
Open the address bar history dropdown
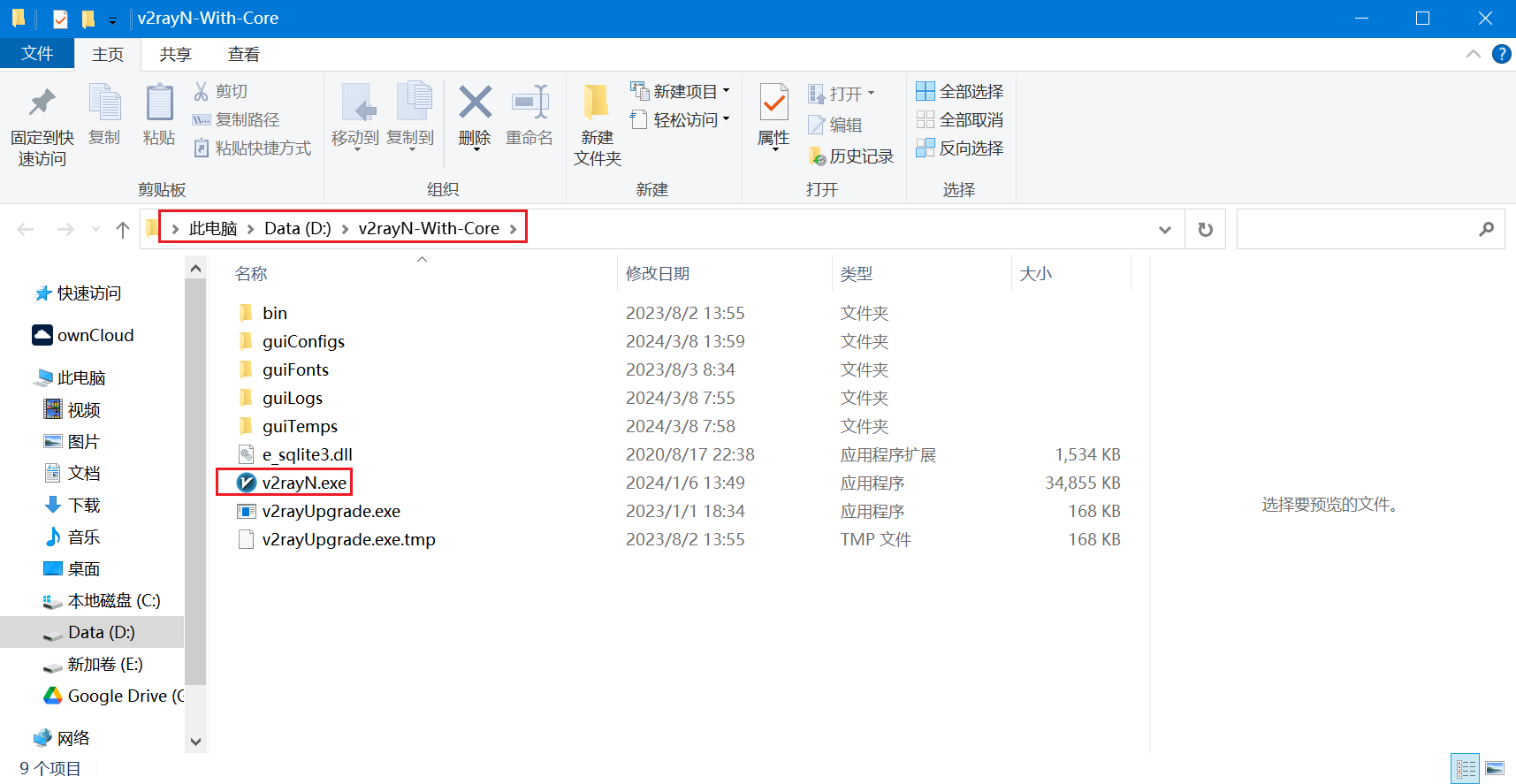point(1165,230)
